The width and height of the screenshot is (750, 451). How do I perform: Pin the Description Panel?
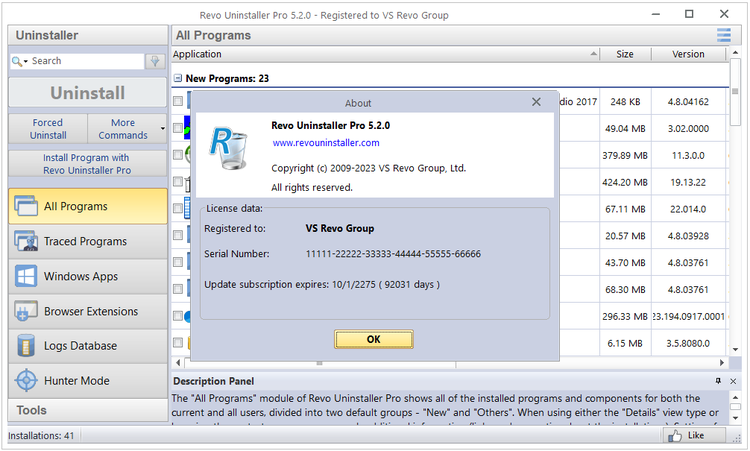point(718,381)
